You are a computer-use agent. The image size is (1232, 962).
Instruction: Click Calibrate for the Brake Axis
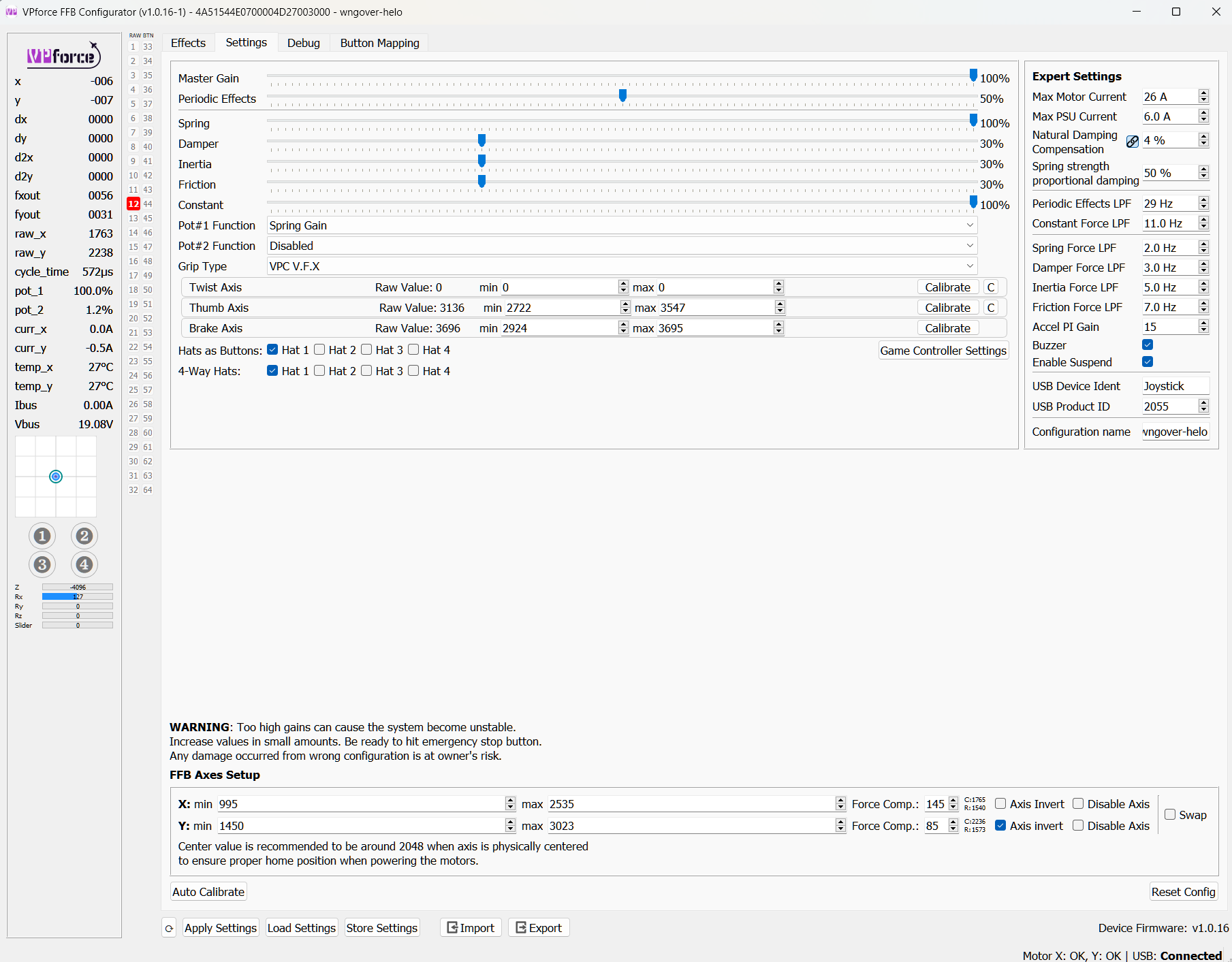947,328
